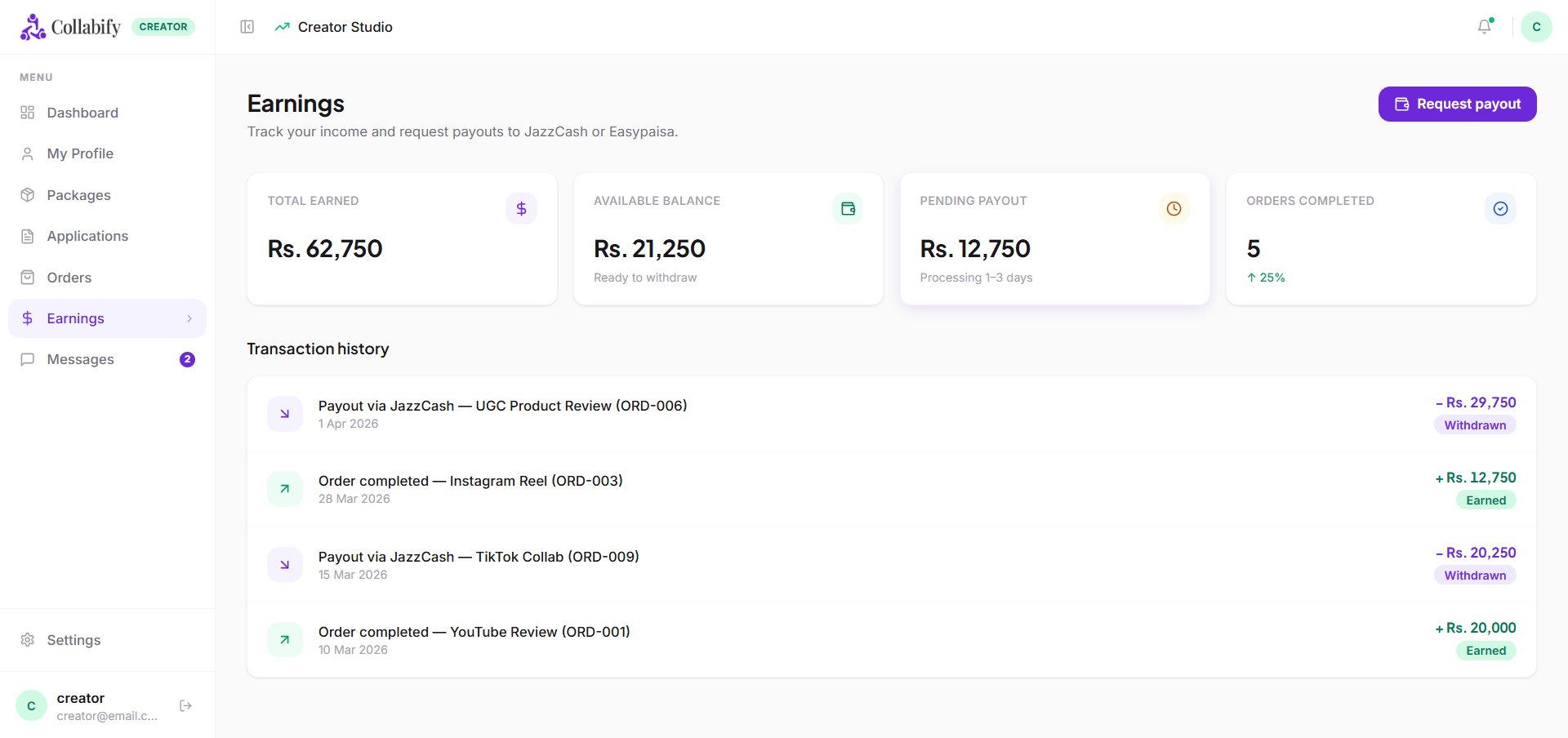Click the "Processing 1–3 days" text

976,278
